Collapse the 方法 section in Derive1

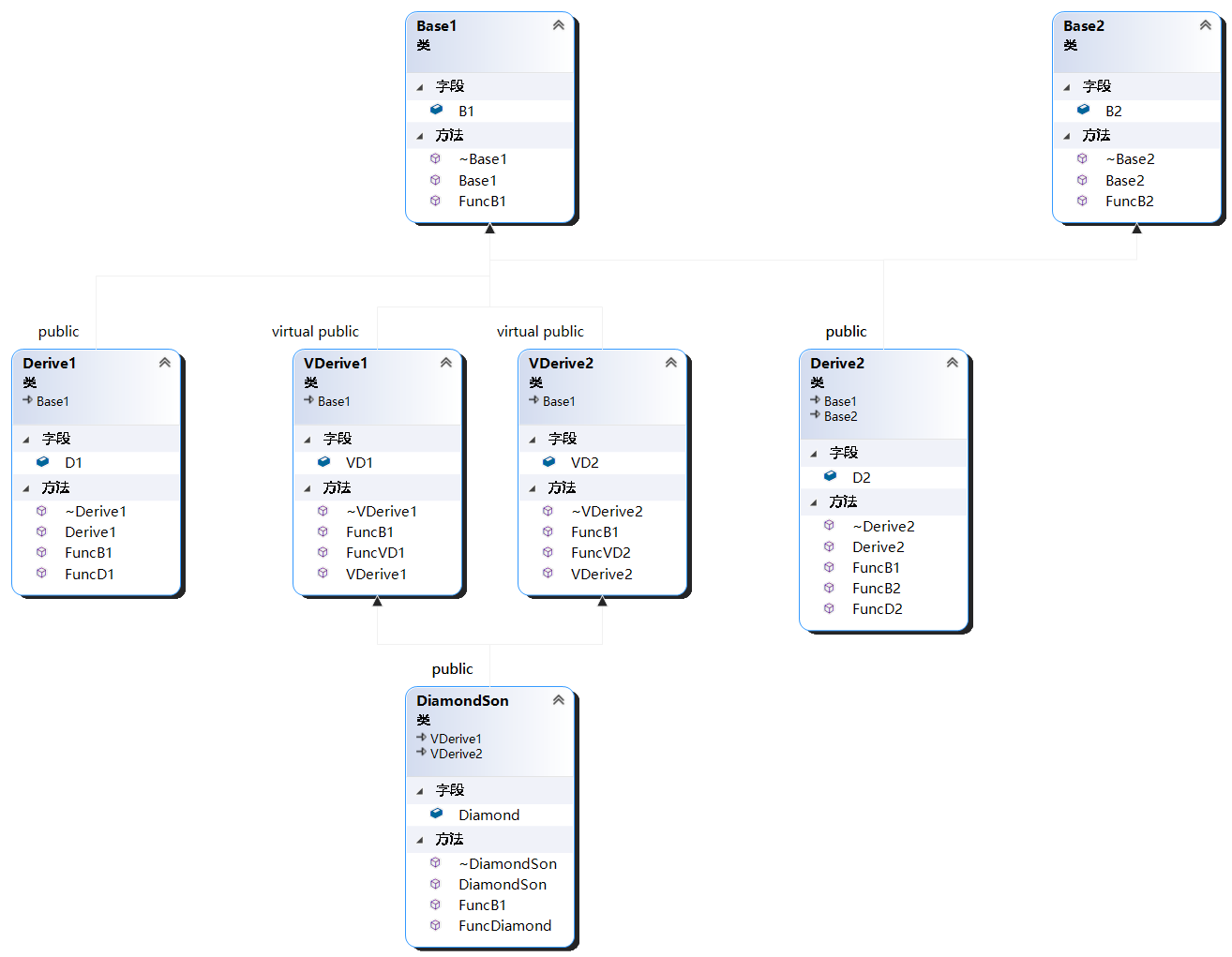click(26, 488)
